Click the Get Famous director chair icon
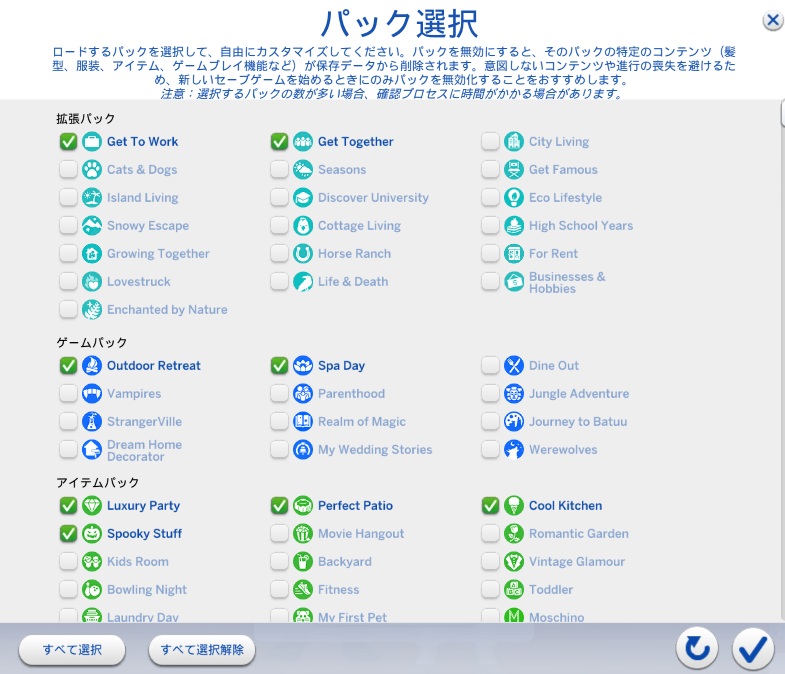Image resolution: width=785 pixels, height=674 pixels. coord(514,170)
